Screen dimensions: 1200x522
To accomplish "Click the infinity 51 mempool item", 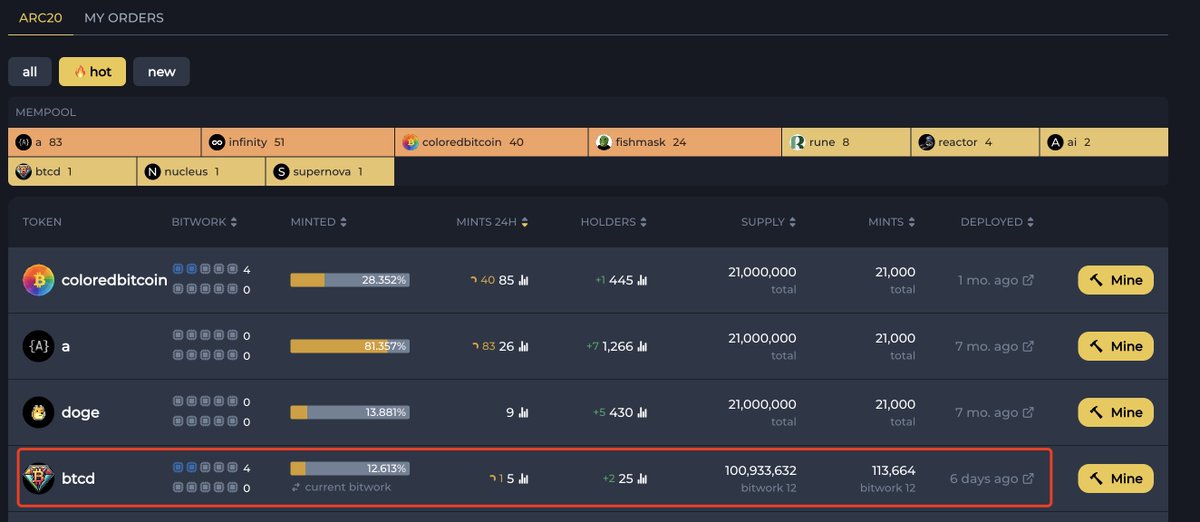I will [x=297, y=142].
